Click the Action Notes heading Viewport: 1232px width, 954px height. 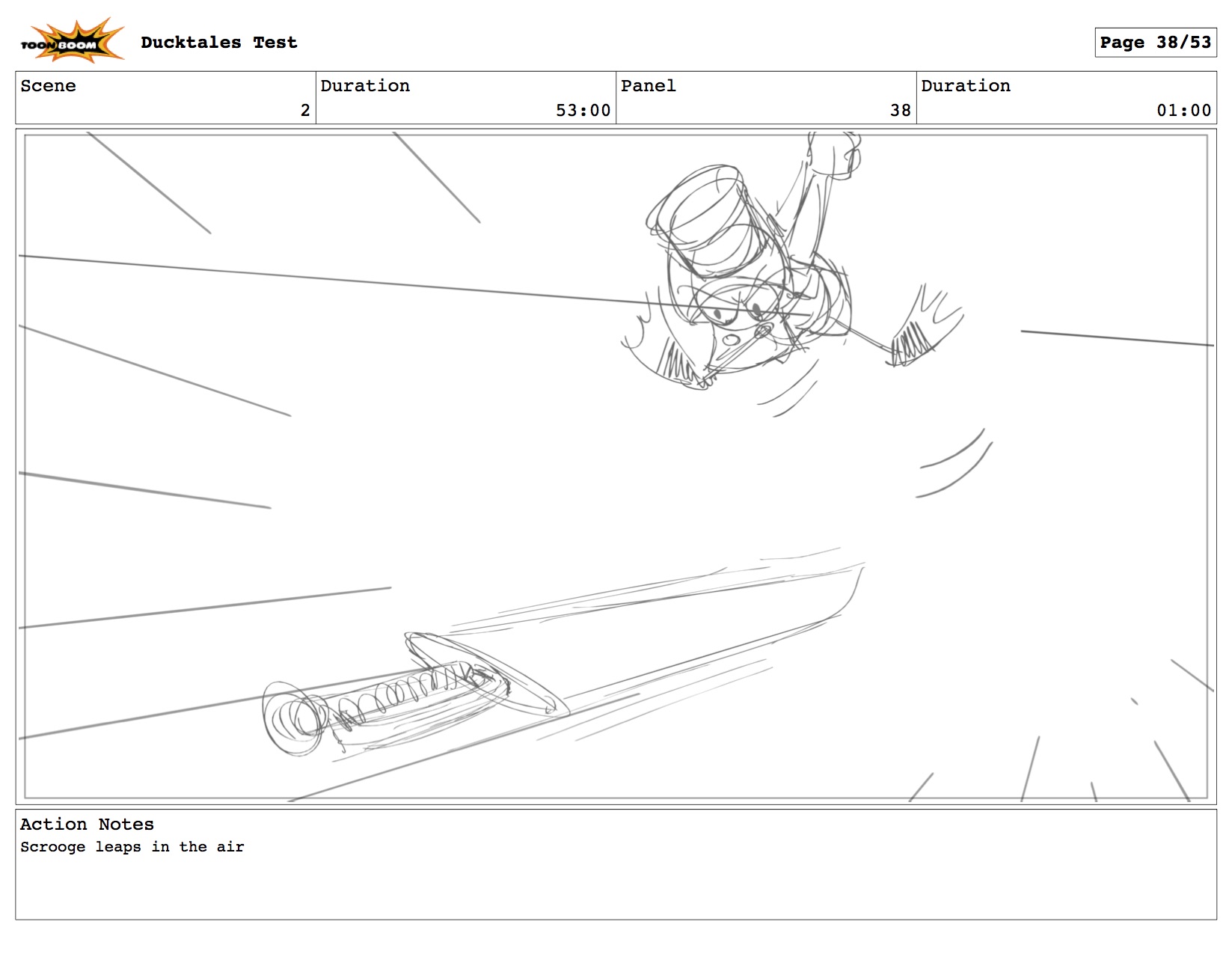point(87,825)
